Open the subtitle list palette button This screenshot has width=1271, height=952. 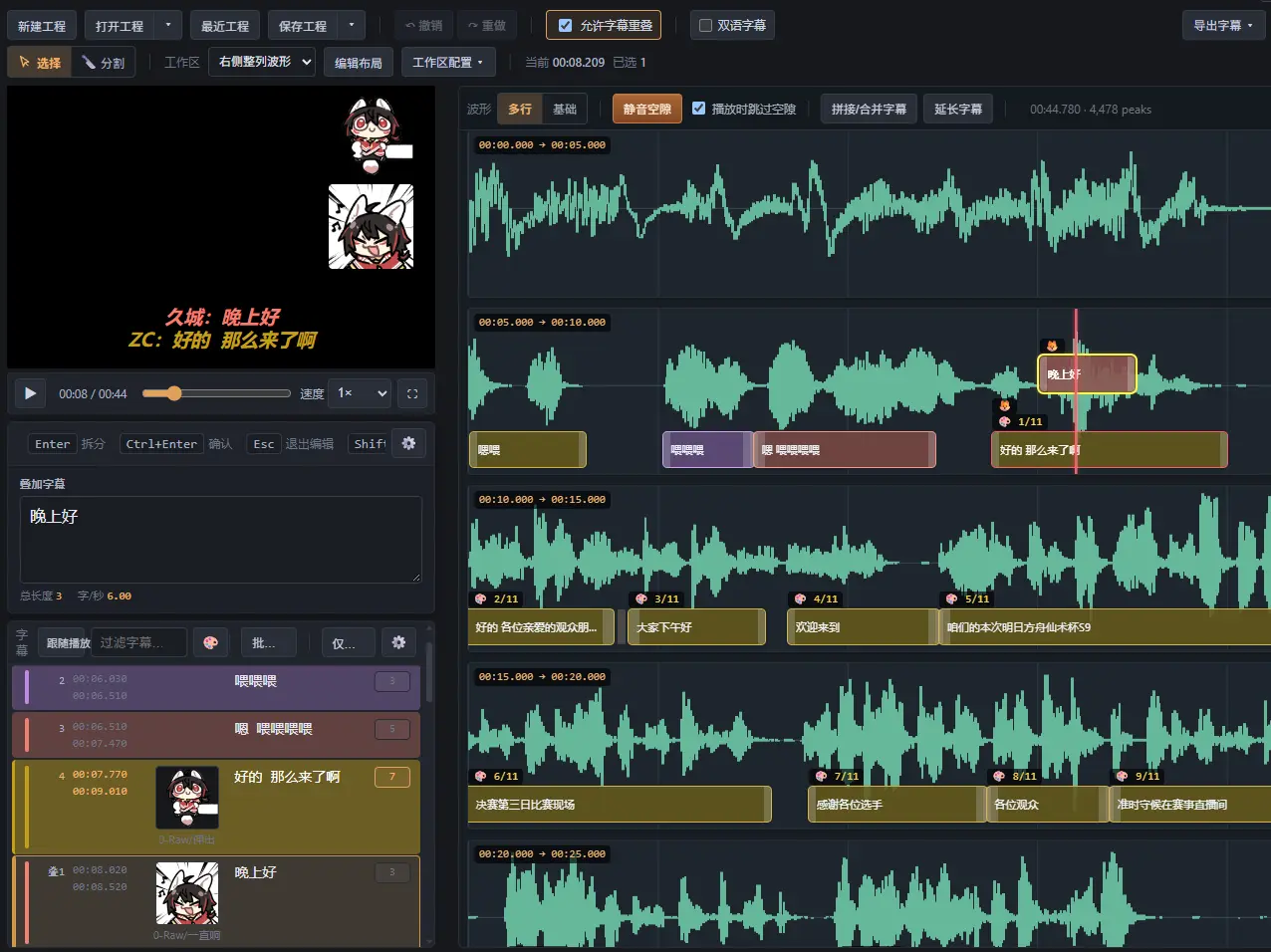210,642
